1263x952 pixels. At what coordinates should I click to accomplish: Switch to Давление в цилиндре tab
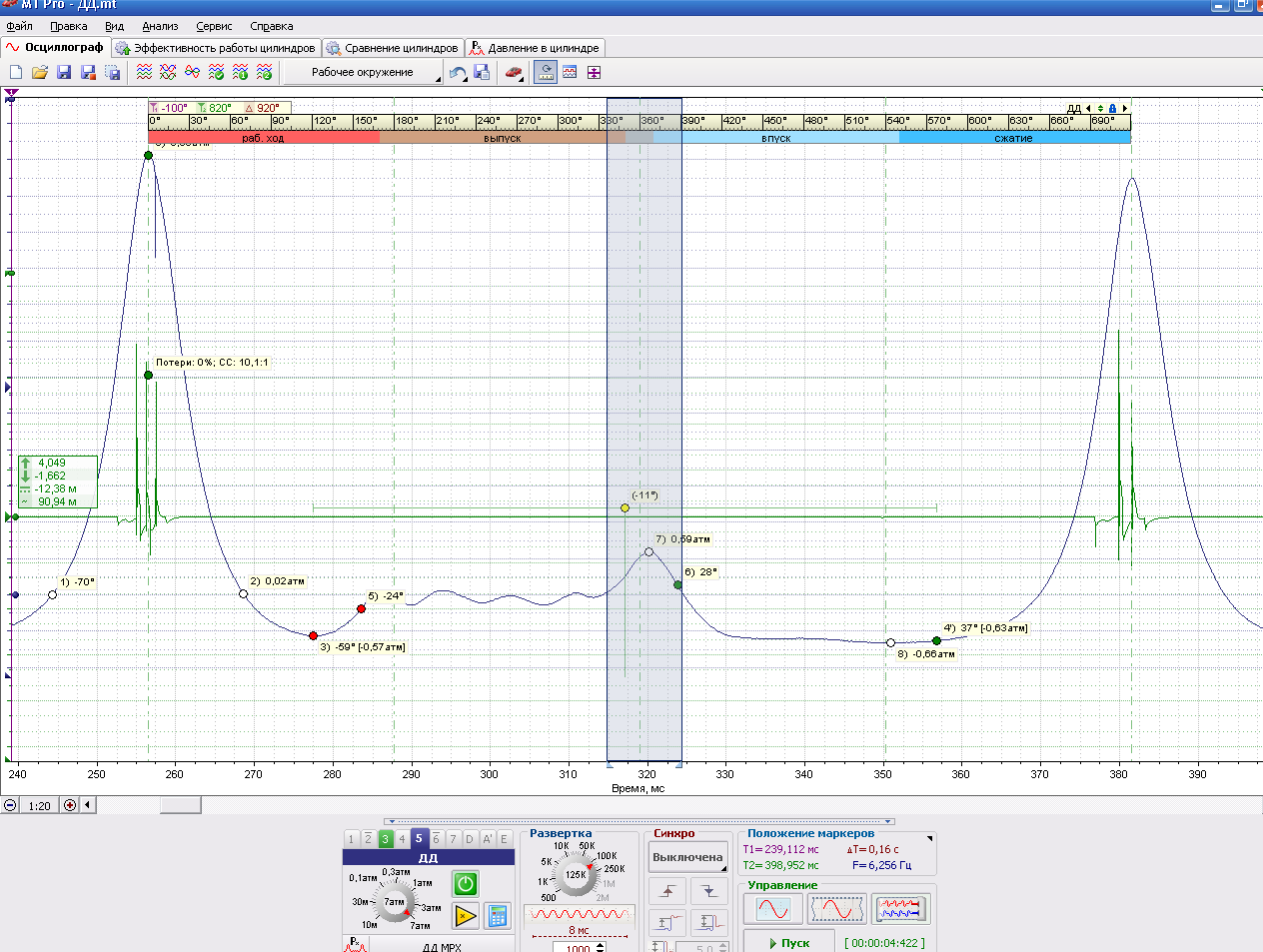[536, 48]
